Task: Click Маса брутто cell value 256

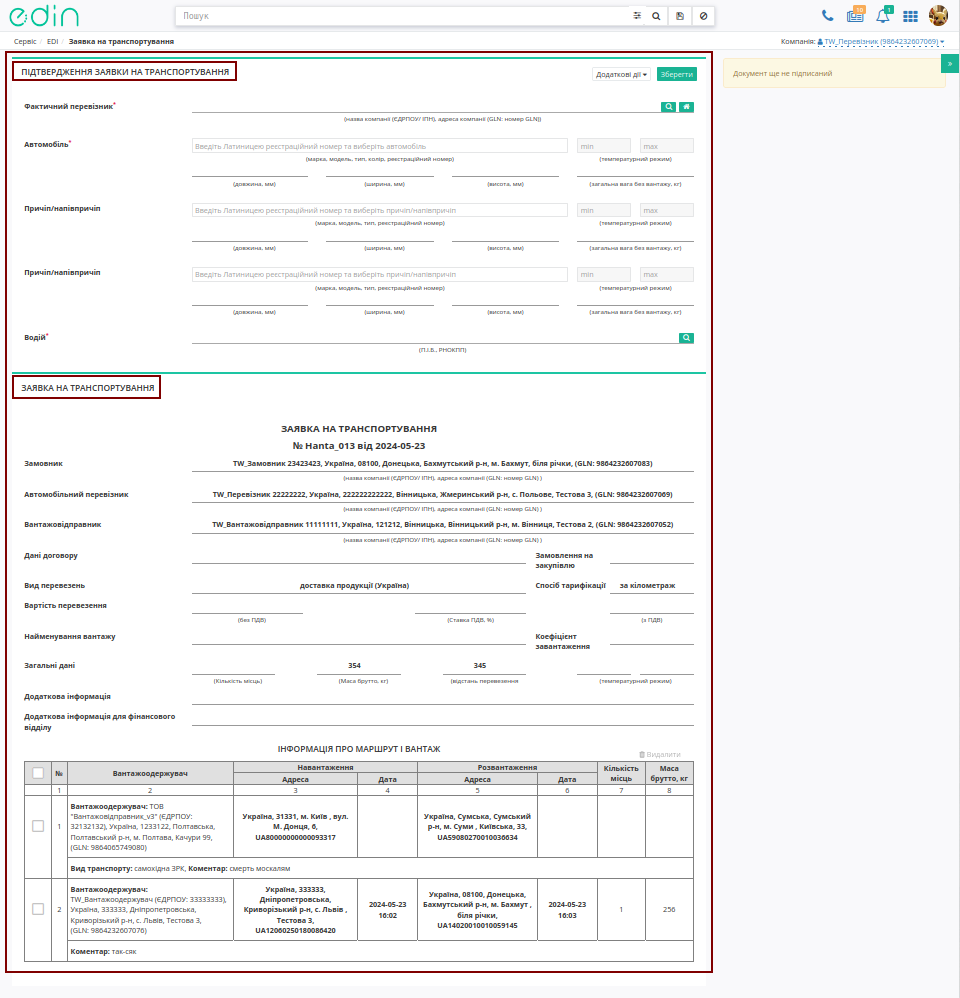Action: point(669,910)
